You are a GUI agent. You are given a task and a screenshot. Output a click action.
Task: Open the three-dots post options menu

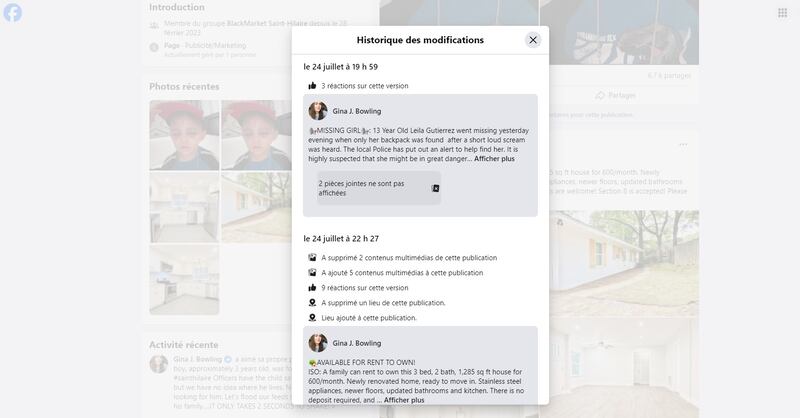pyautogui.click(x=683, y=145)
